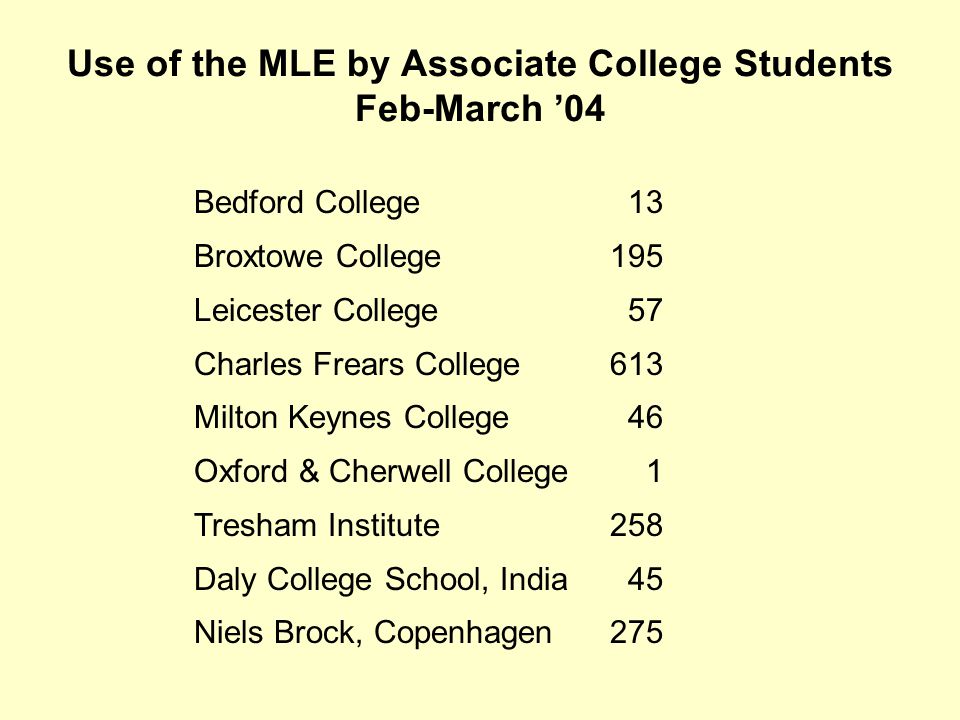Image resolution: width=960 pixels, height=720 pixels.
Task: Click the number 275 for Niels Brock
Action: [x=636, y=632]
